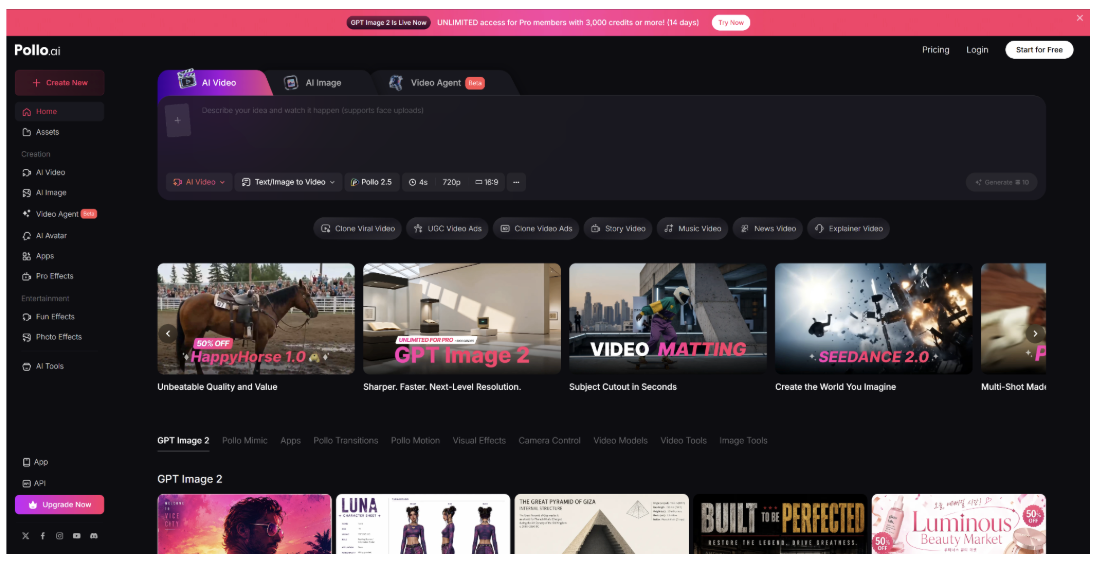This screenshot has width=1104, height=570.
Task: Click Start for Free button
Action: 1039,50
